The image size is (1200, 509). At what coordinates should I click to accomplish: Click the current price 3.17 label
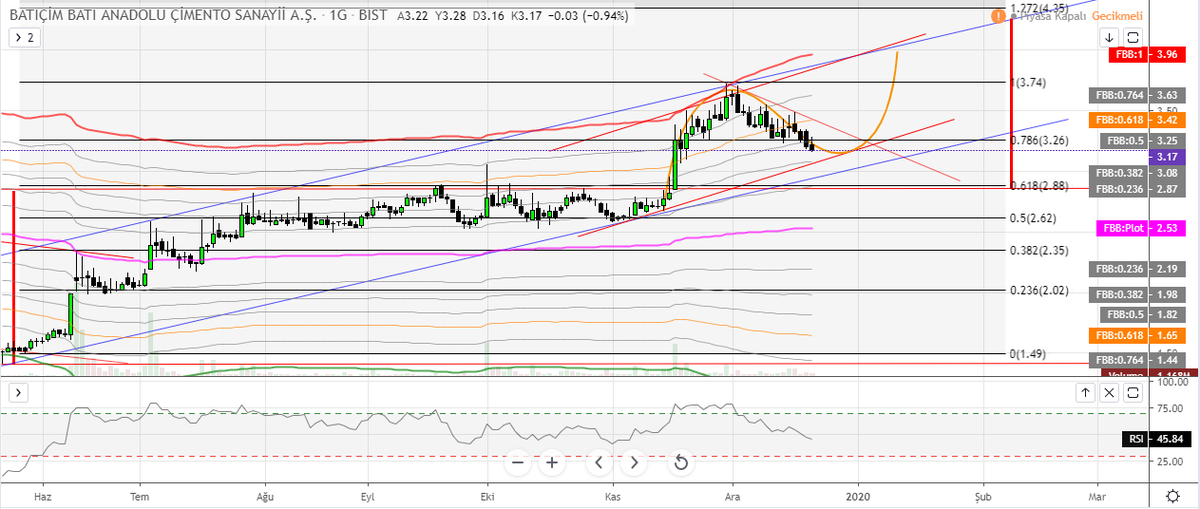pyautogui.click(x=1168, y=157)
